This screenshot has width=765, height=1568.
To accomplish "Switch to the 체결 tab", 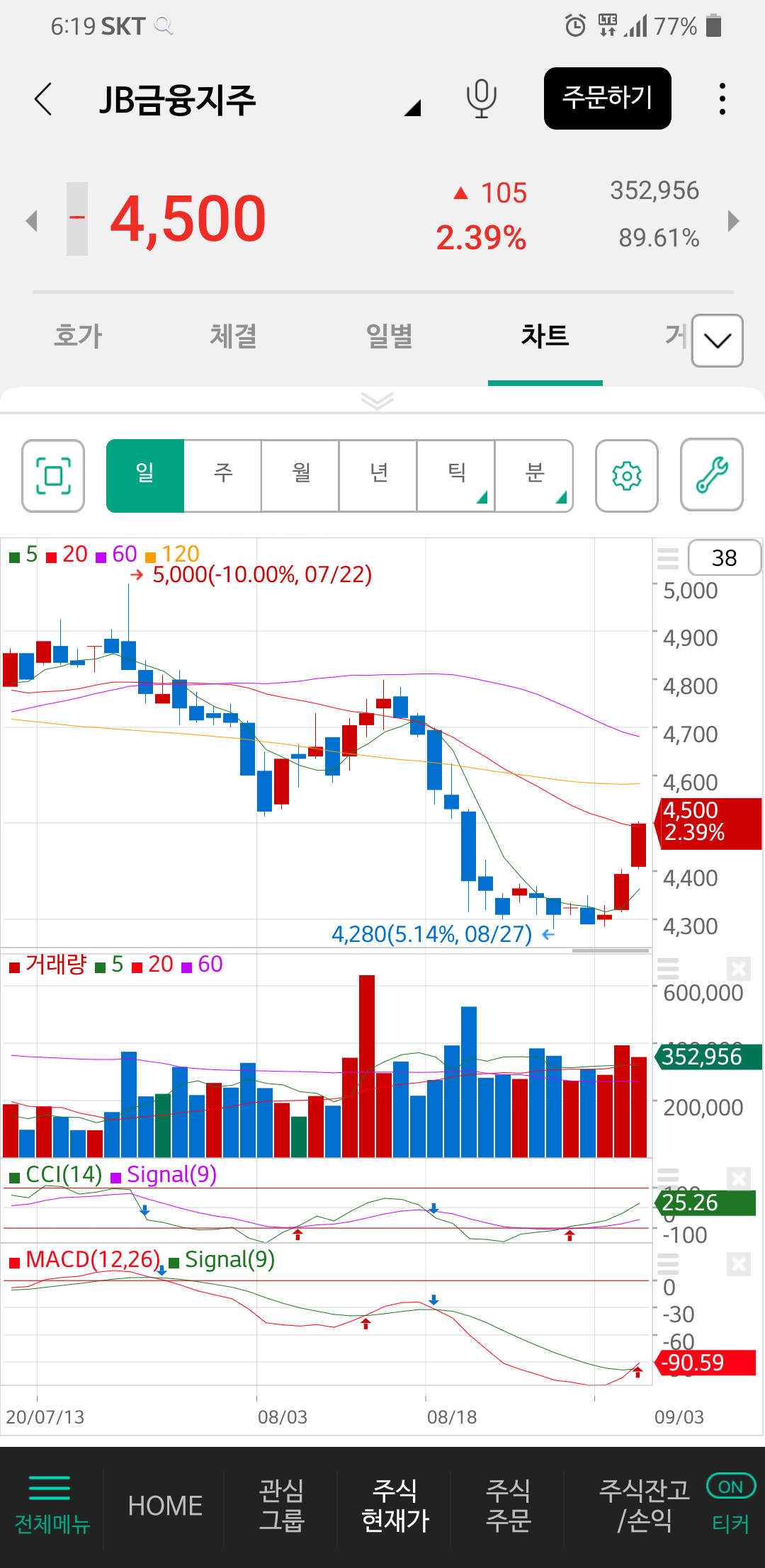I will (234, 336).
